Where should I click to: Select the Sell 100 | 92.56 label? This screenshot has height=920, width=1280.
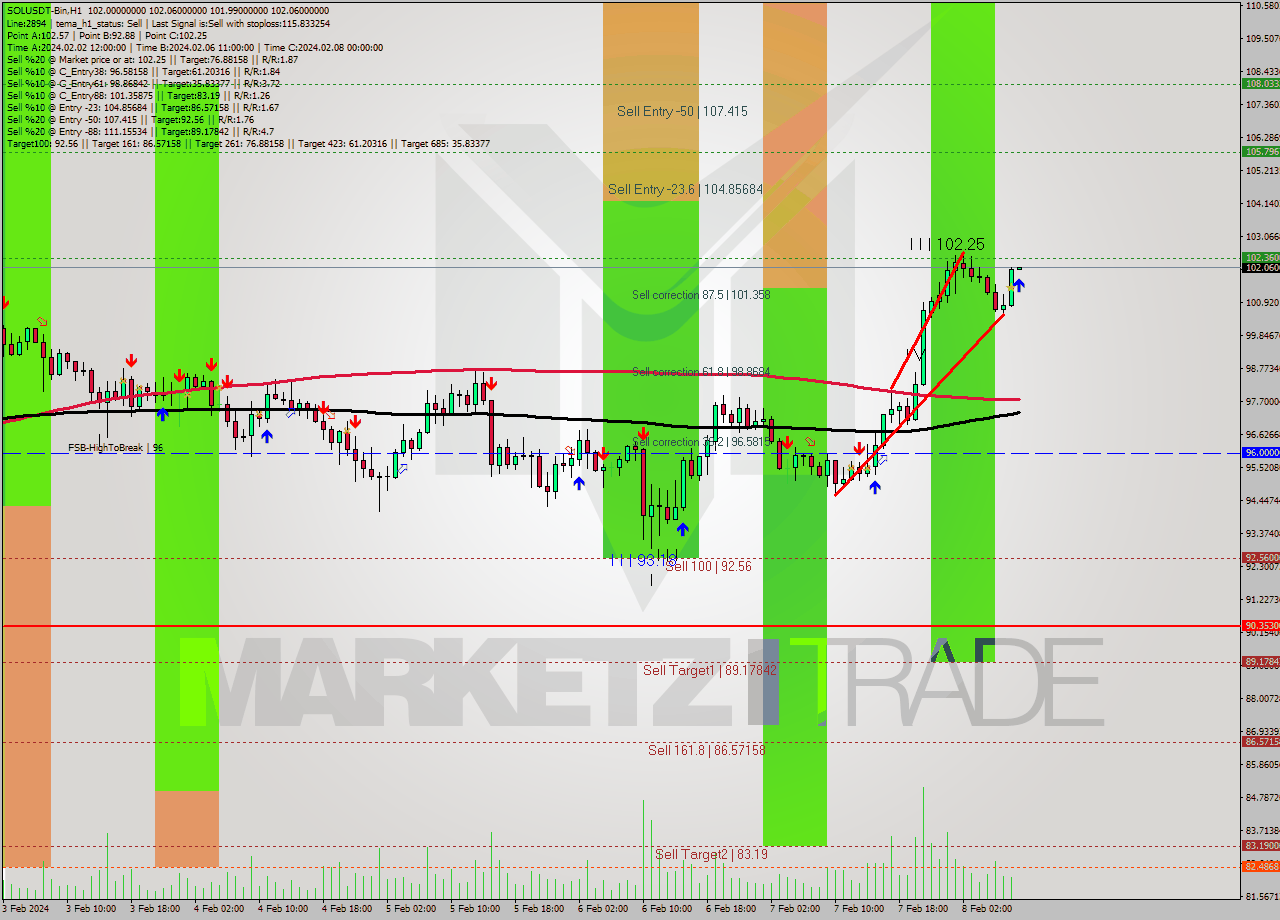pyautogui.click(x=708, y=566)
